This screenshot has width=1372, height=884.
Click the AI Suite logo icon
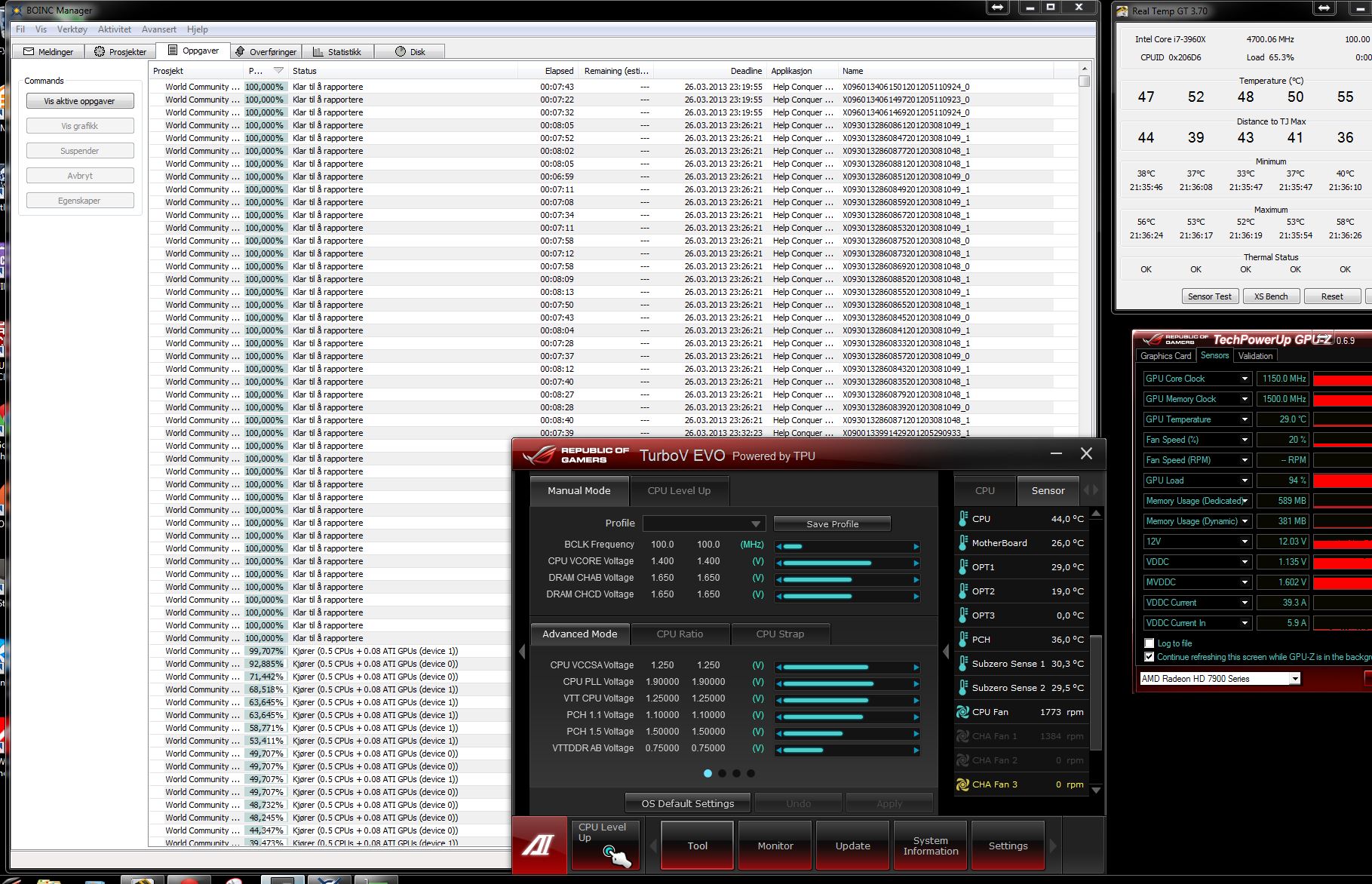click(x=539, y=846)
